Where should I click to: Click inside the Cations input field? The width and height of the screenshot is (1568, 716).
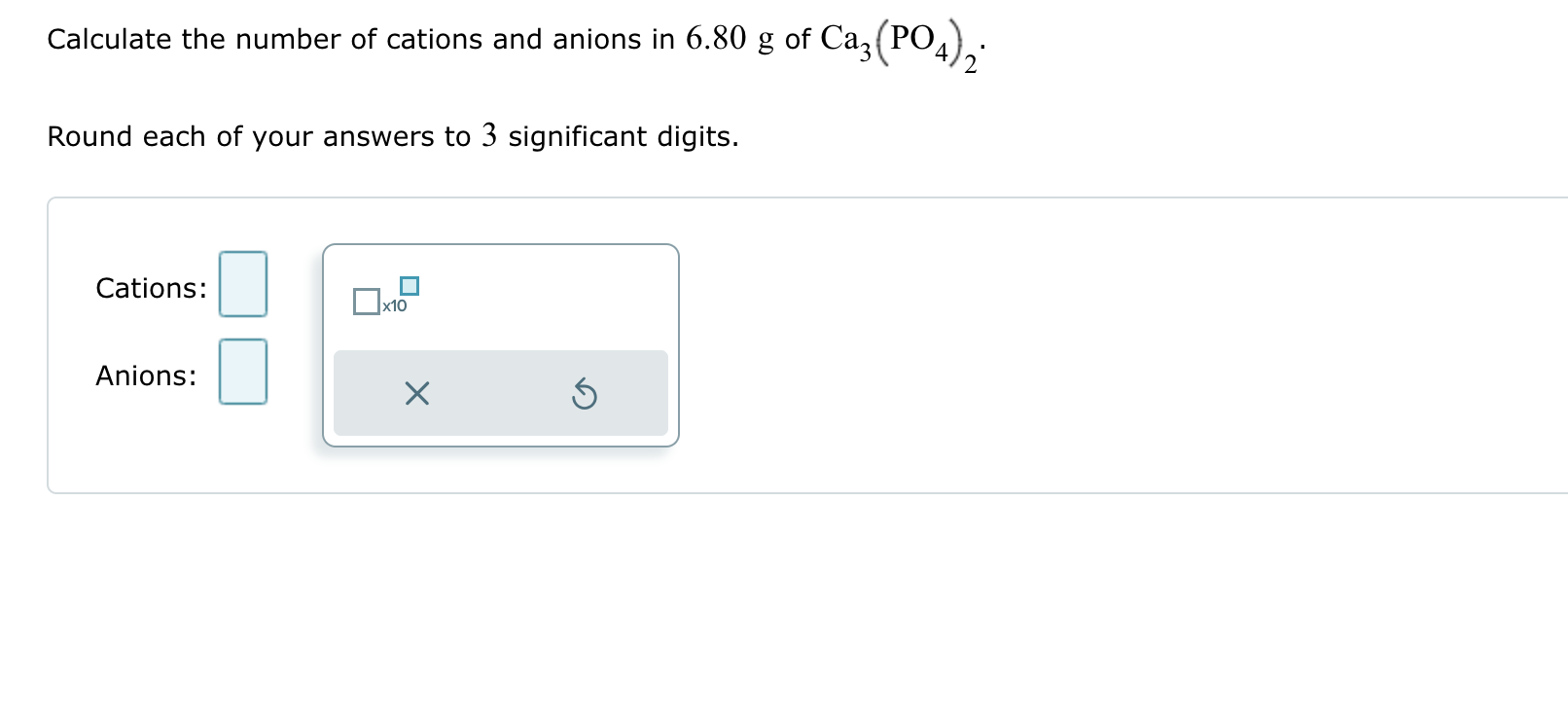coord(241,285)
